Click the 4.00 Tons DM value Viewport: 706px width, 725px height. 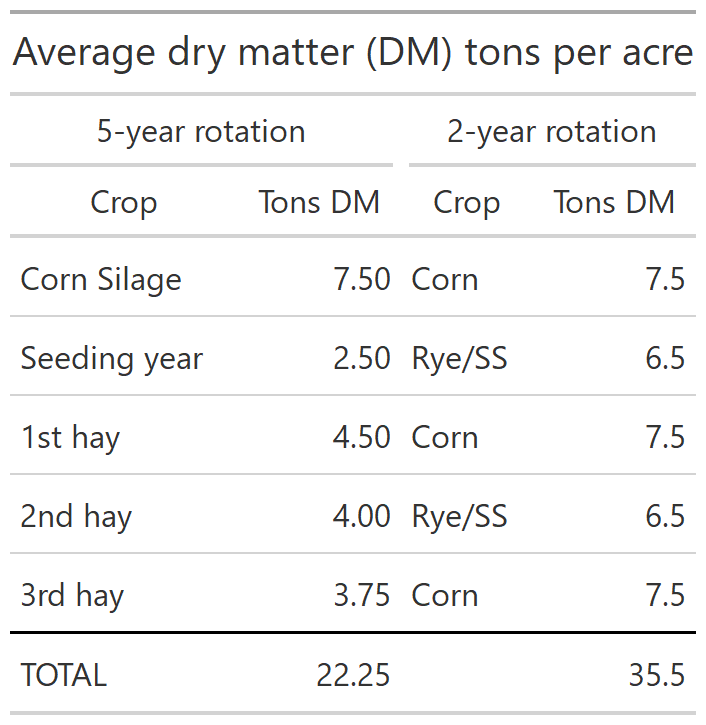point(362,516)
